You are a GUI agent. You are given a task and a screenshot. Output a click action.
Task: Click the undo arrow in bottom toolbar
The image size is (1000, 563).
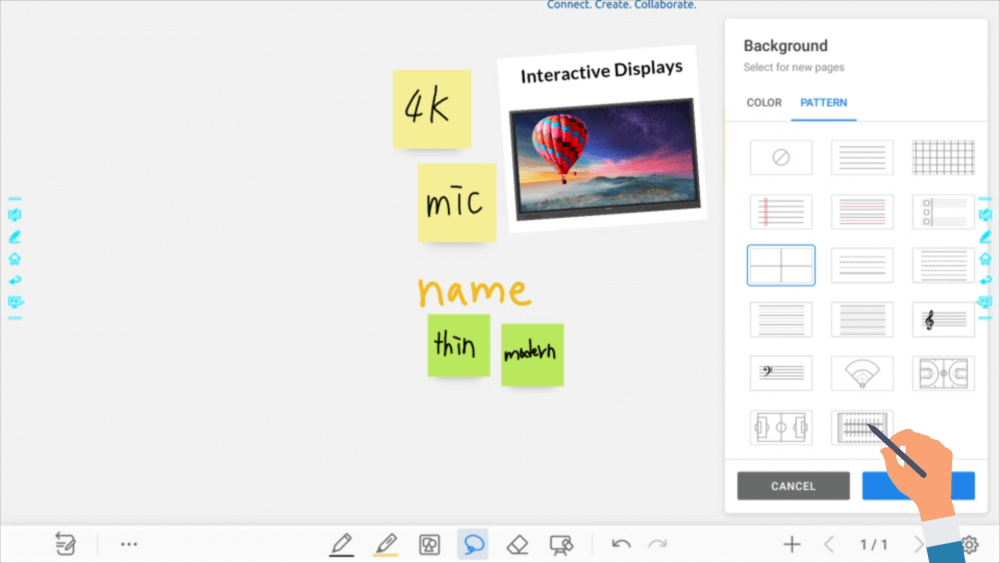pyautogui.click(x=621, y=544)
